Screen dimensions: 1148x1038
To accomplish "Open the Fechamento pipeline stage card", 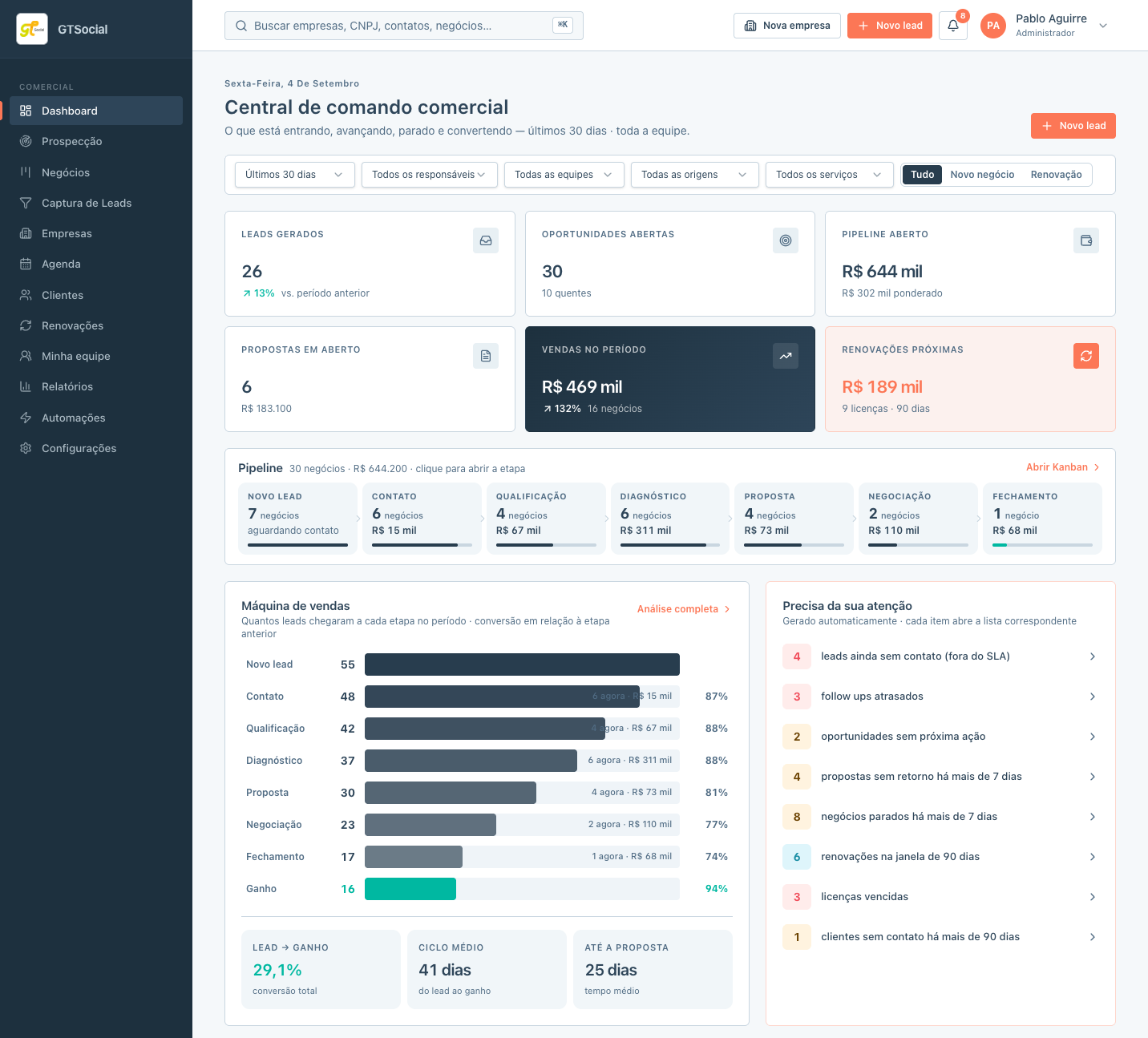I will coord(1042,519).
